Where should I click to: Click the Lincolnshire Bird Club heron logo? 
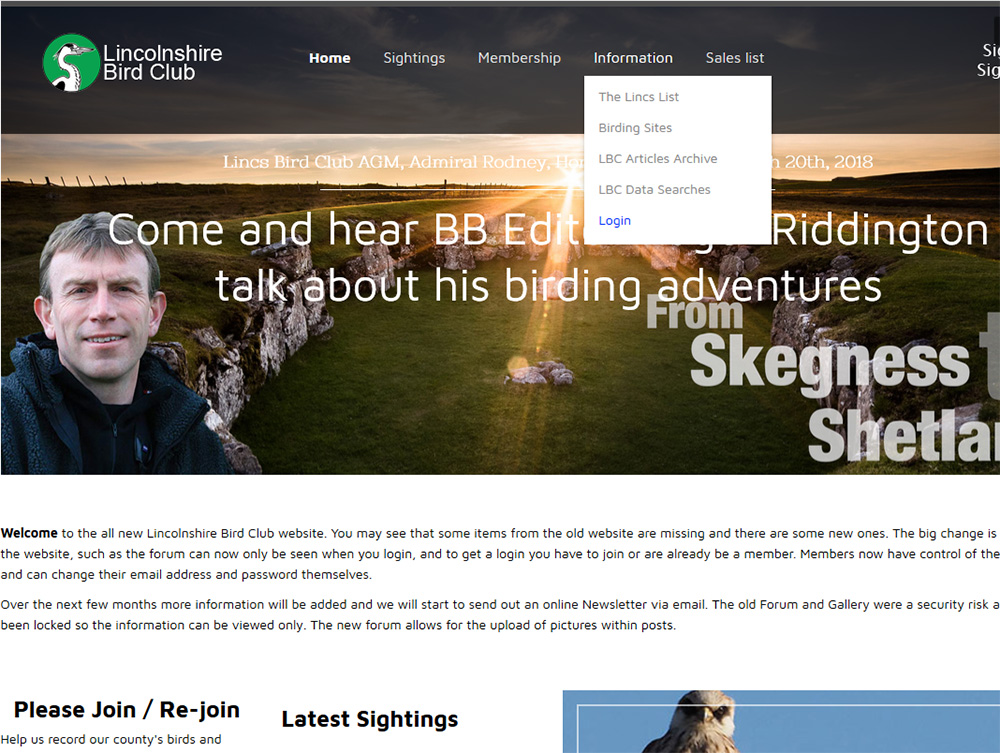tap(70, 62)
